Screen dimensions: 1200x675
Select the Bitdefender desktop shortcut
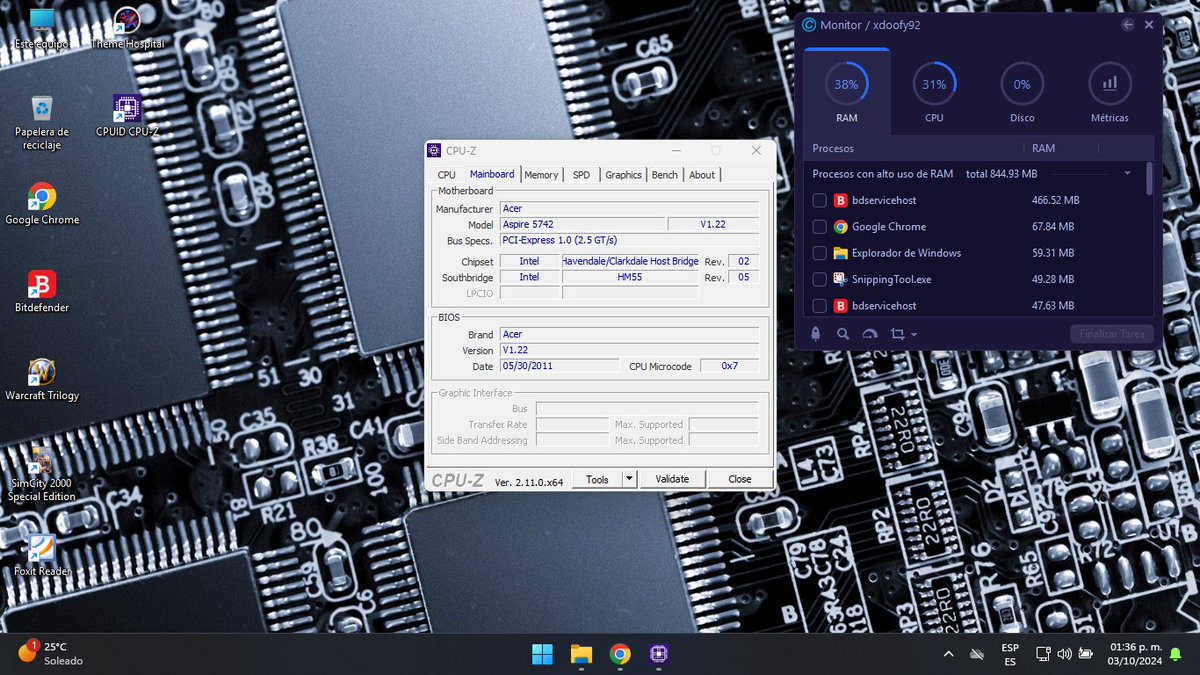coord(42,291)
